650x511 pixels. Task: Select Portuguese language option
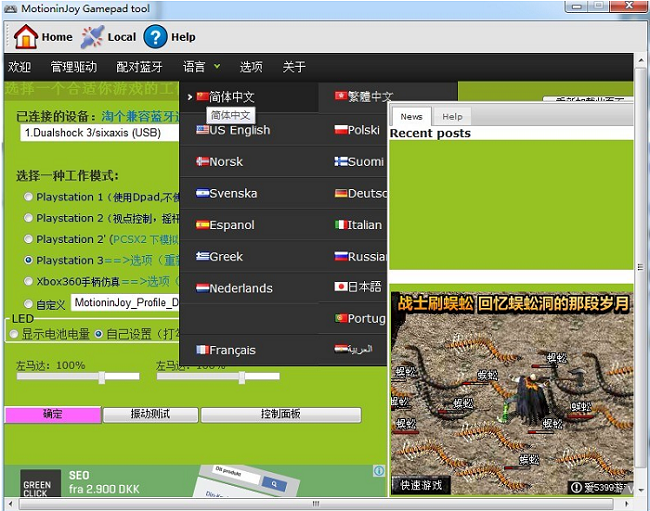[360, 318]
